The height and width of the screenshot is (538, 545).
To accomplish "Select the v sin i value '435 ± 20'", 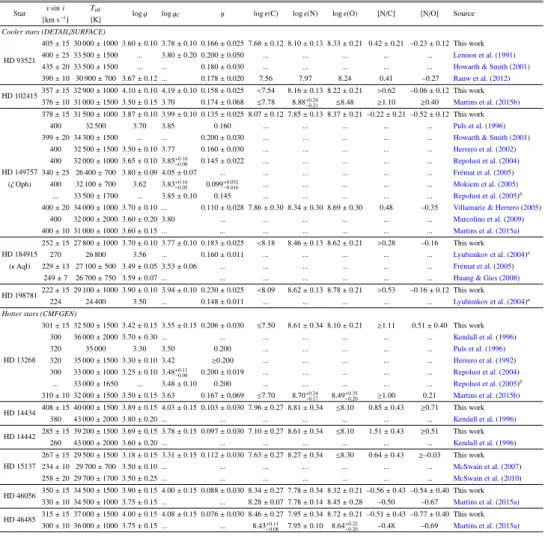I will coord(56,67).
